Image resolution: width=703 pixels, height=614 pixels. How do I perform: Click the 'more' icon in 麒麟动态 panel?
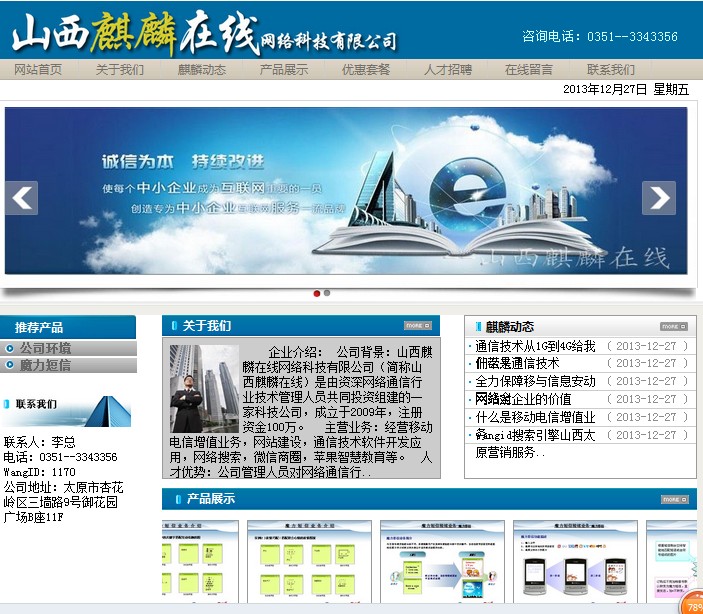pos(673,327)
